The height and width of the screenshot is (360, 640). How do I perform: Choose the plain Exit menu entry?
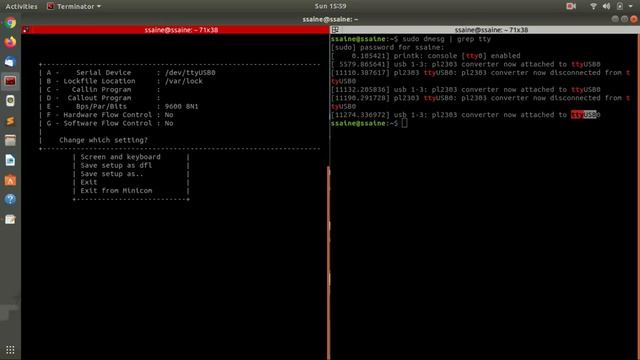(x=89, y=182)
